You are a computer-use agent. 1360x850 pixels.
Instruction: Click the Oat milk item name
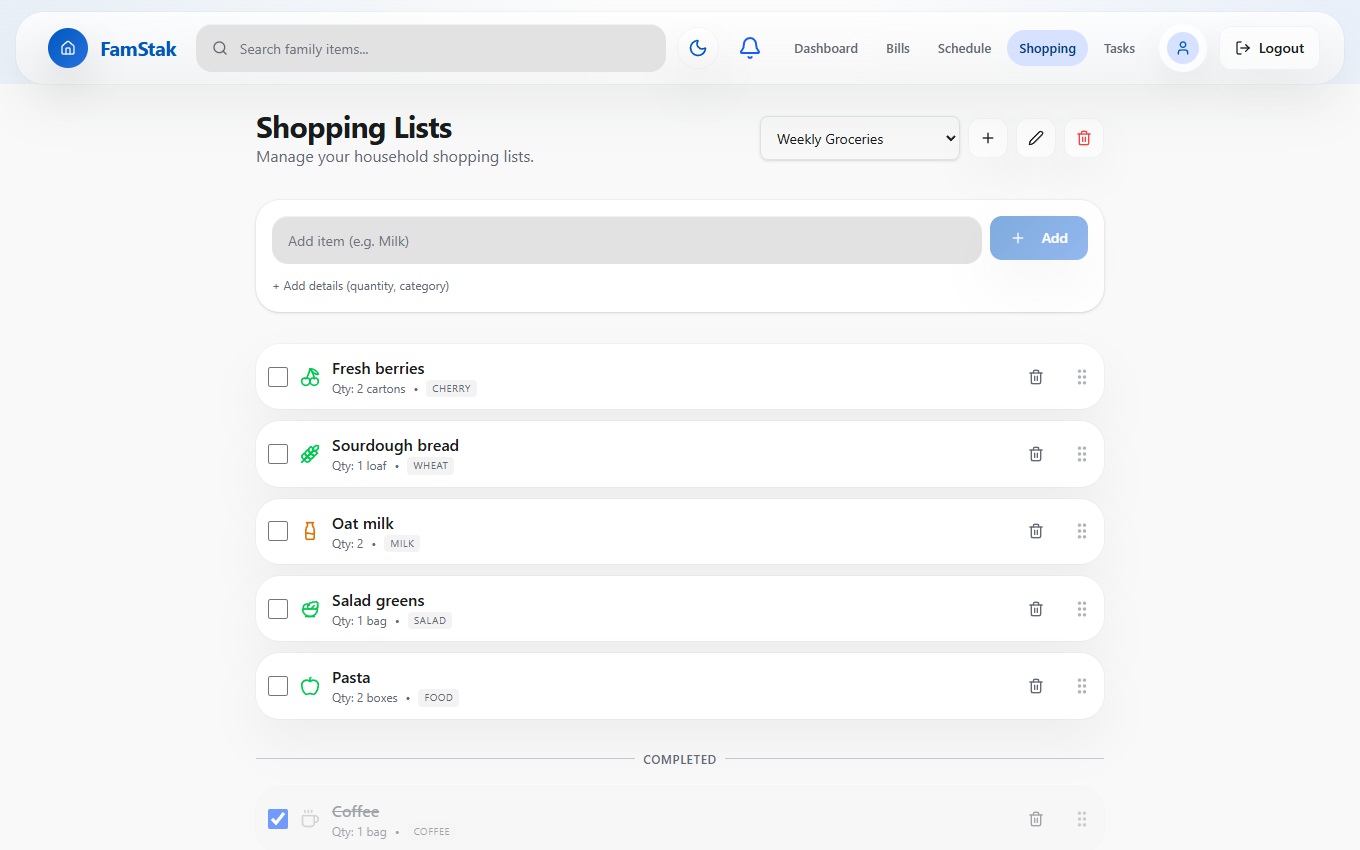[363, 524]
